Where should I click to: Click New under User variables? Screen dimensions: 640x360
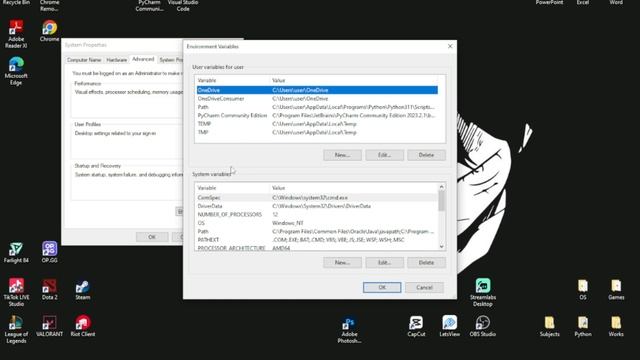(x=342, y=155)
